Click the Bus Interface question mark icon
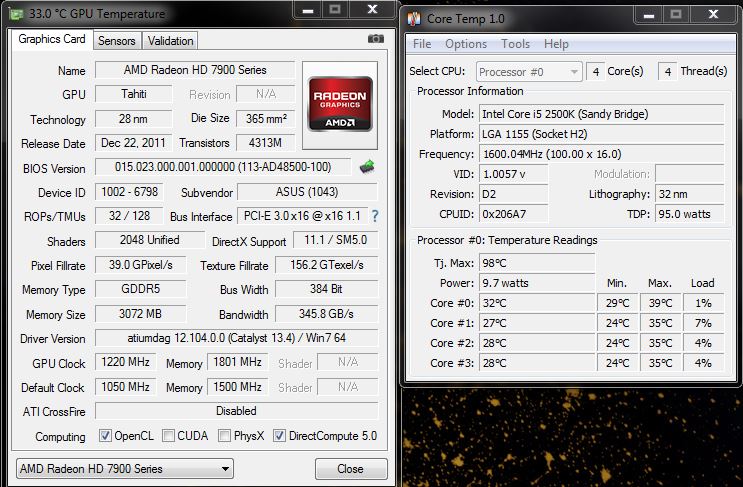Viewport: 743px width, 487px height. click(x=375, y=216)
